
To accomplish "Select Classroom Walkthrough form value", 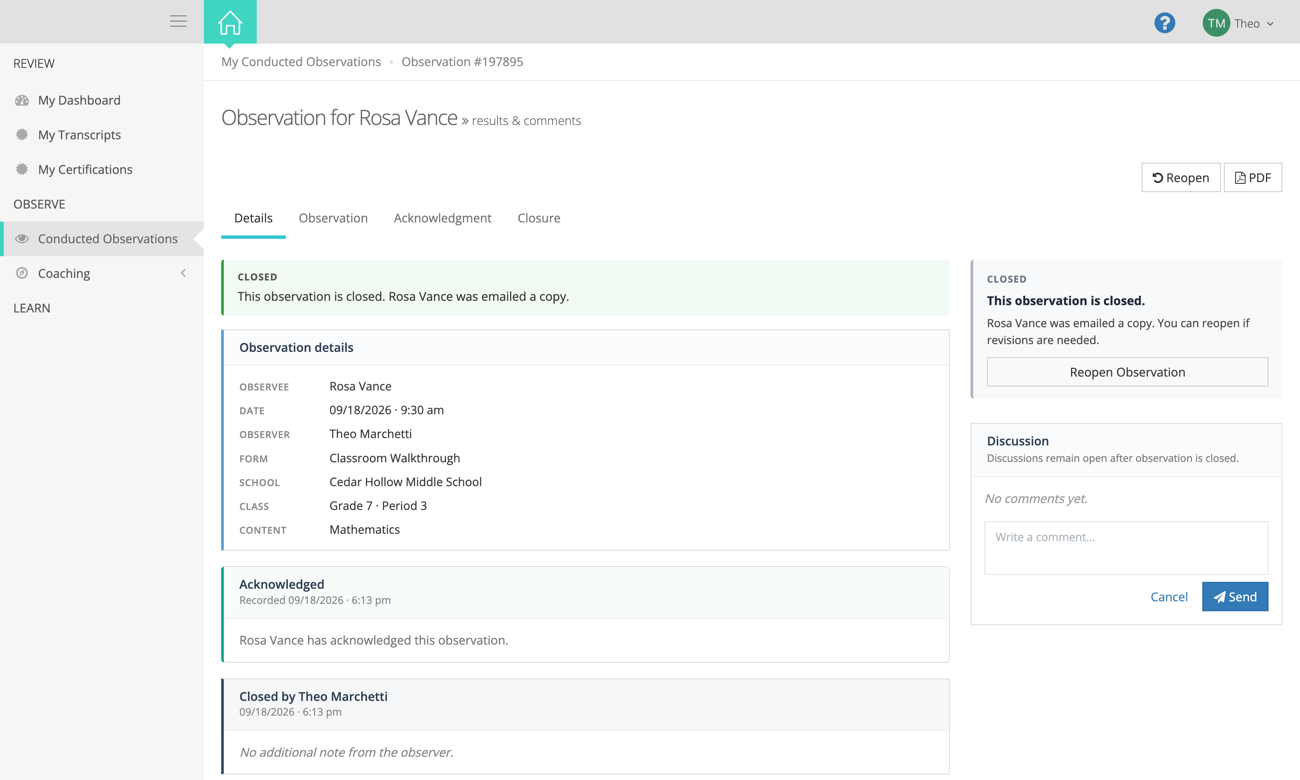I will (x=394, y=458).
